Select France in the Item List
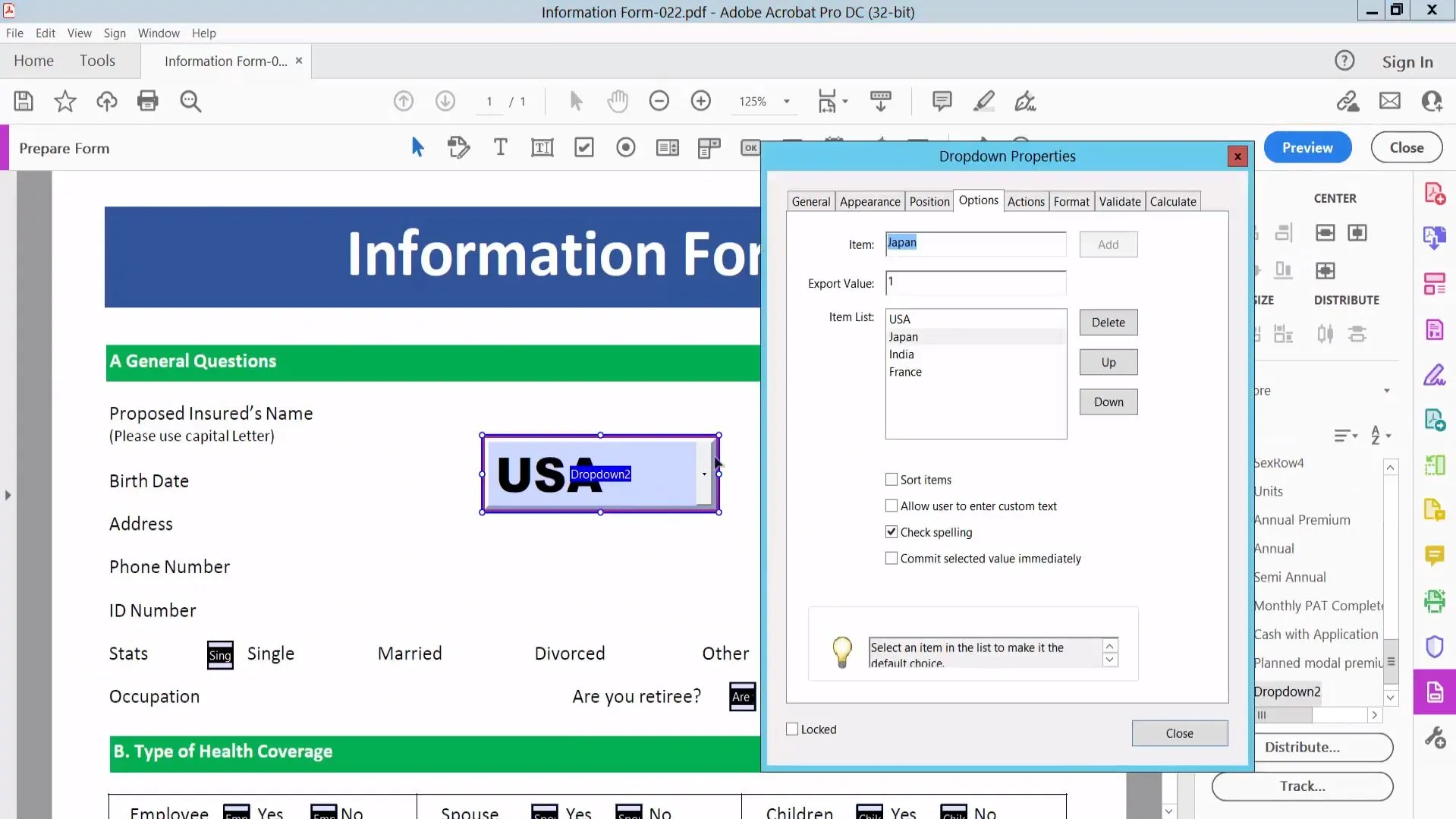 coord(976,372)
